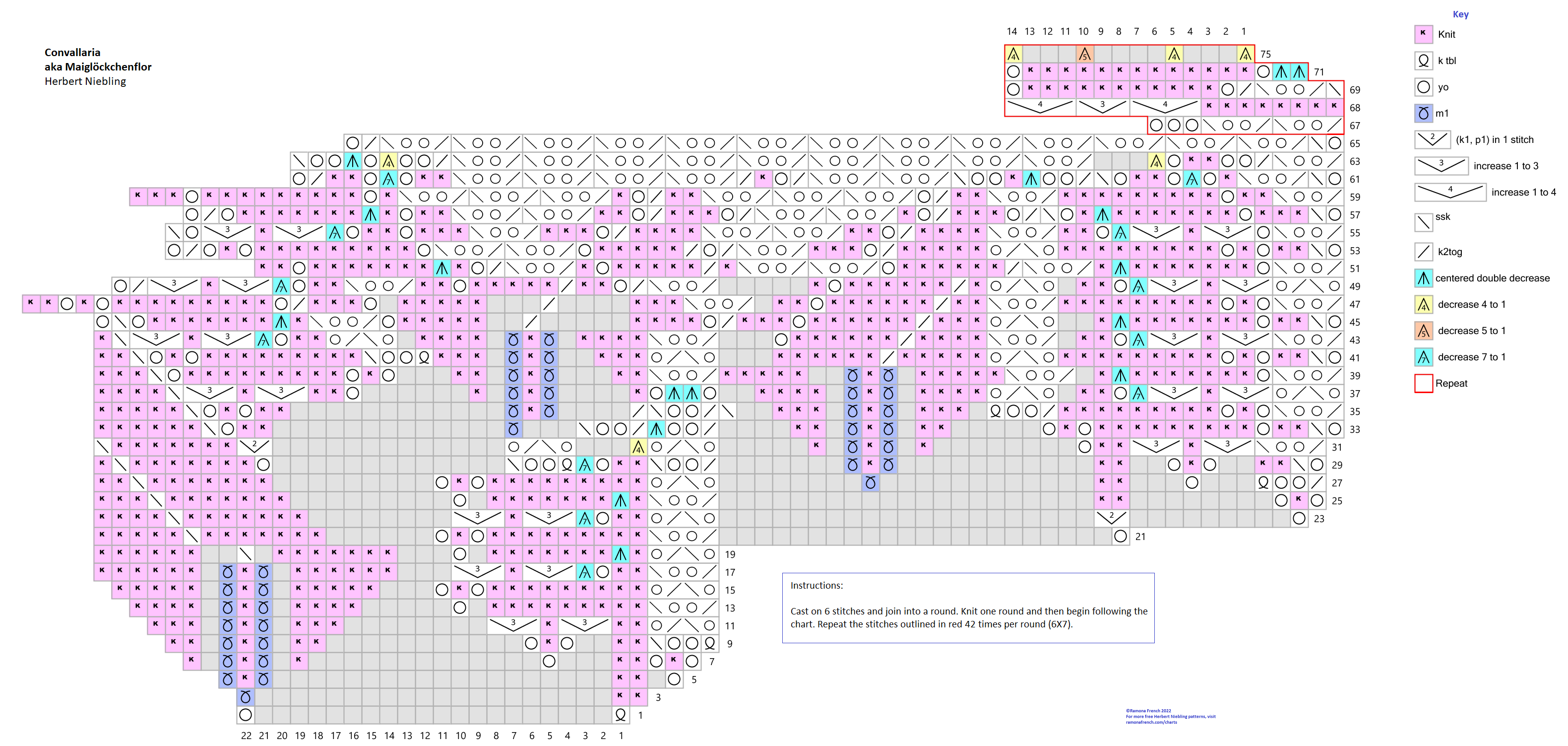Click the cyan decrease 7 to 1 key symbol
The image size is (1568, 746).
[1423, 357]
